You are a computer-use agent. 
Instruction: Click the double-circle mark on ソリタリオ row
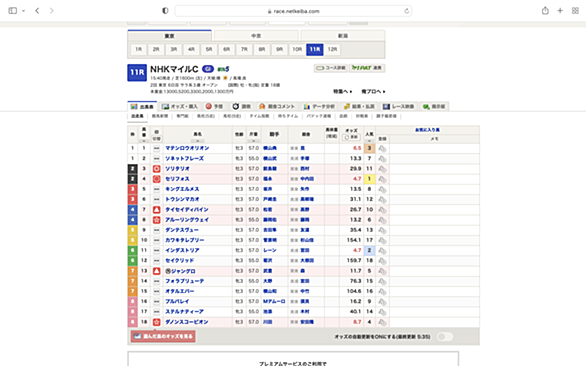(157, 169)
